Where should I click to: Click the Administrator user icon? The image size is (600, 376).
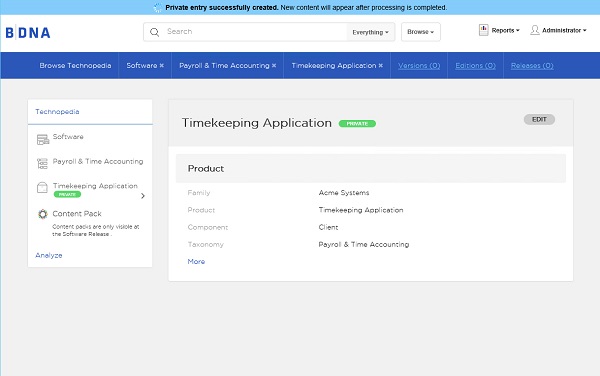coord(535,30)
